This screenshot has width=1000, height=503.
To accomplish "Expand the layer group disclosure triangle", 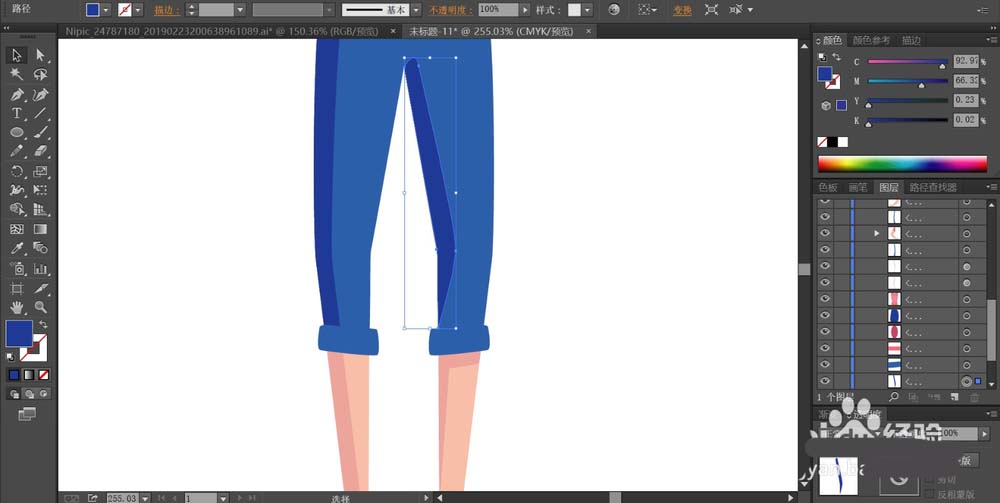I will click(x=877, y=233).
